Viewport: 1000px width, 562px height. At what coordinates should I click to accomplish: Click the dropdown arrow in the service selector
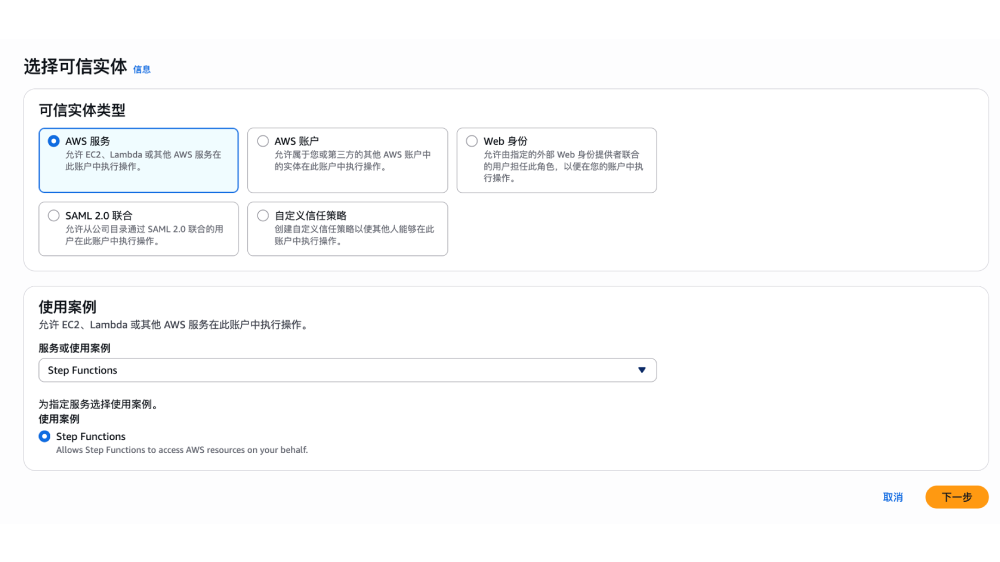pyautogui.click(x=642, y=370)
